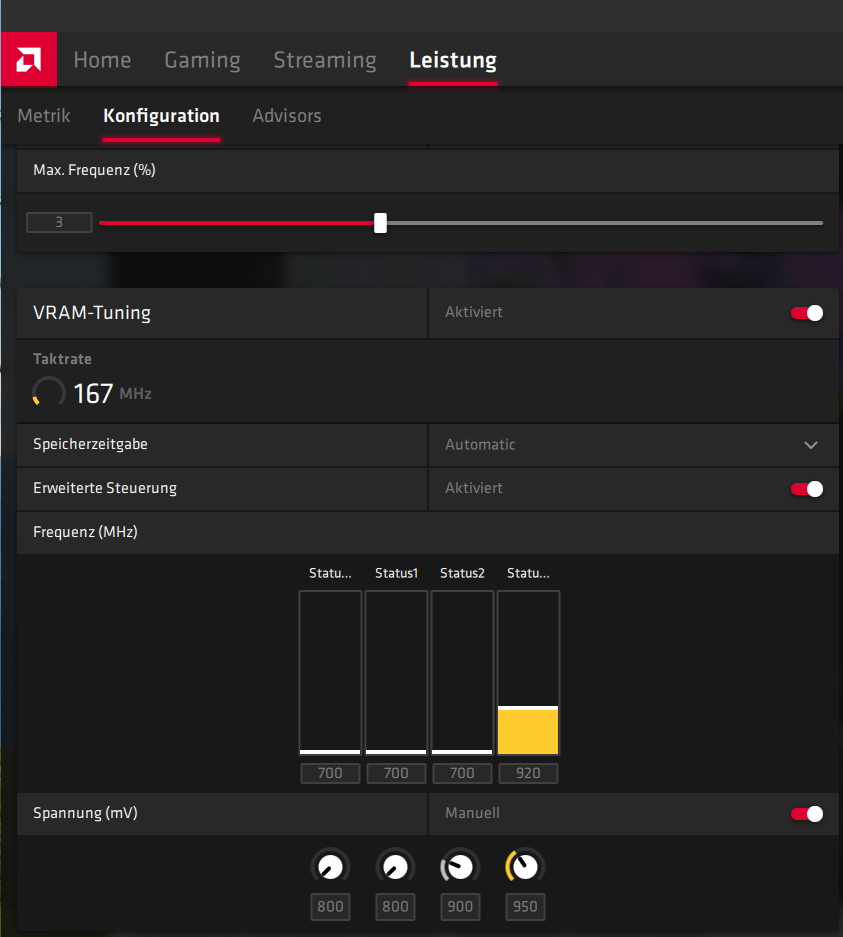Click the Status1 700 frequency field
Image resolution: width=843 pixels, height=937 pixels.
(396, 773)
